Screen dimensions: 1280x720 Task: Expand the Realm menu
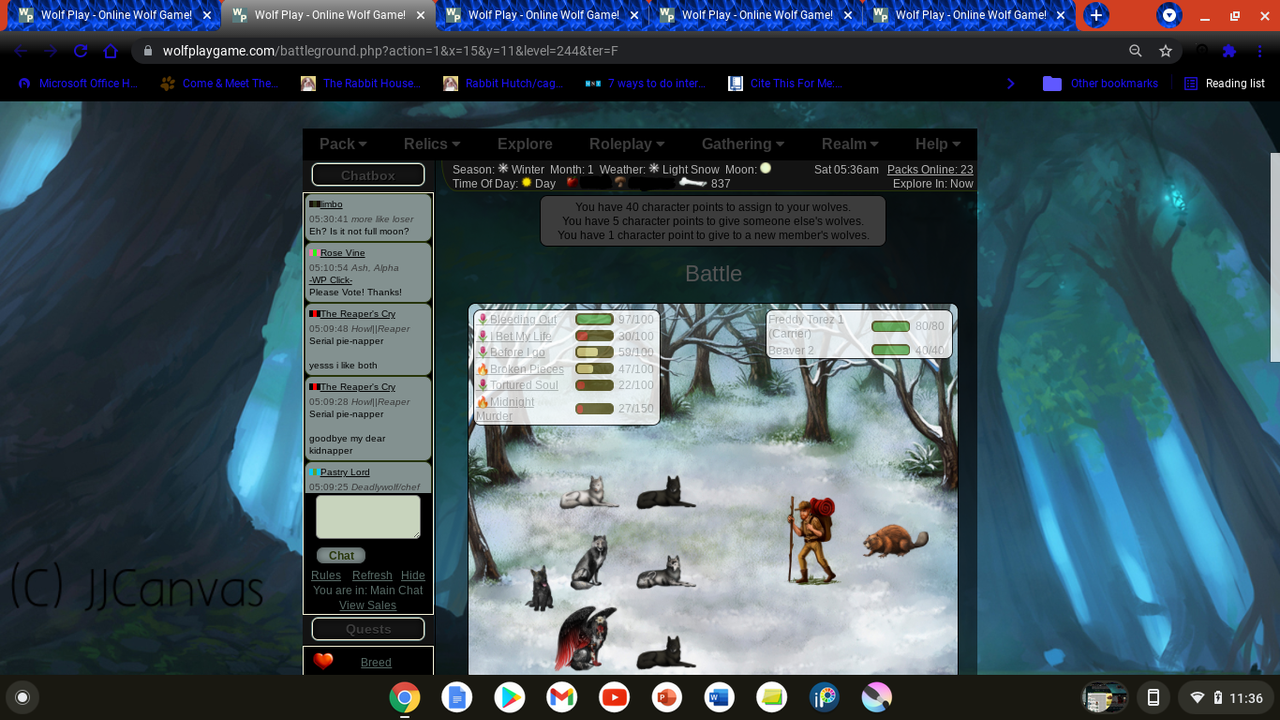pyautogui.click(x=850, y=144)
